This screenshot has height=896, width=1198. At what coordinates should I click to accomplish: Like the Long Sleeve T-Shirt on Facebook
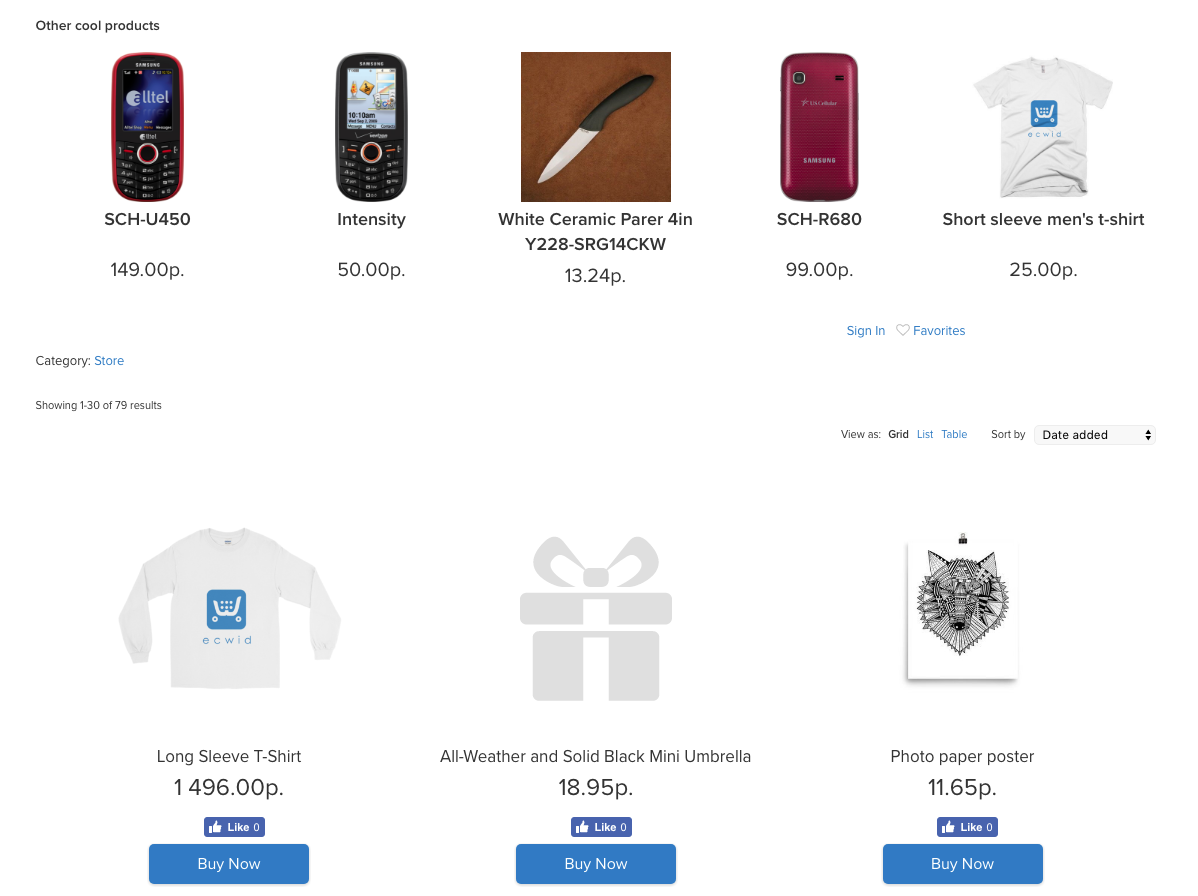(234, 827)
